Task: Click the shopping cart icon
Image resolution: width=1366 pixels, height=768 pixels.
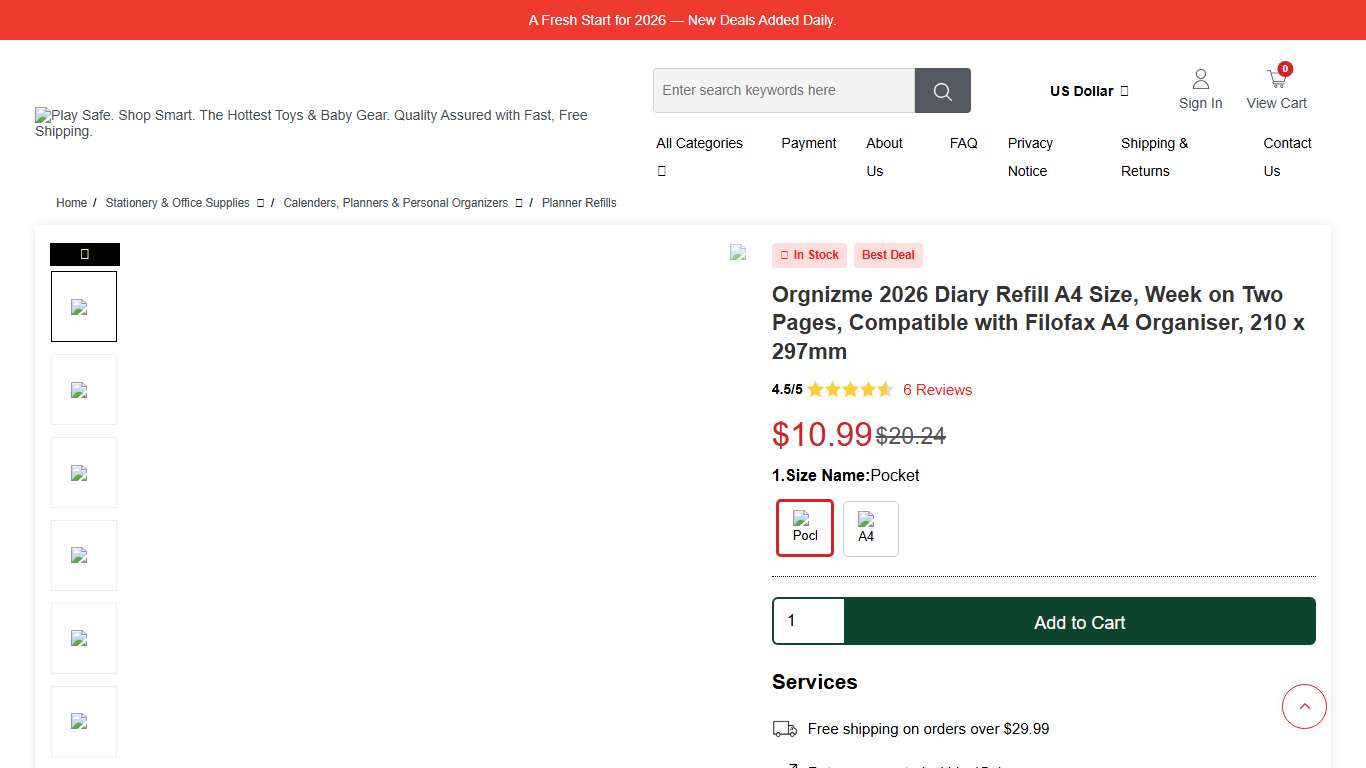Action: 1276,78
